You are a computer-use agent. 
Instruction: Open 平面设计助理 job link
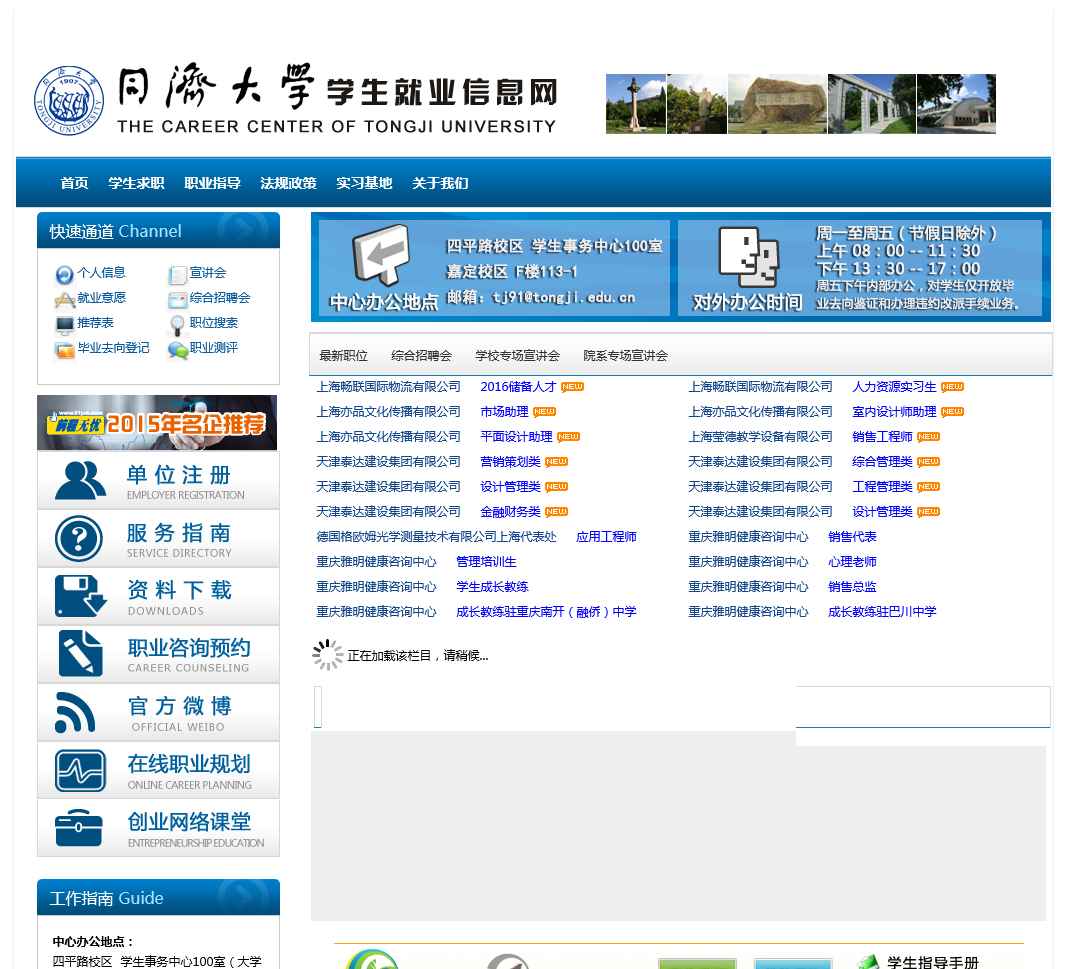[x=516, y=437]
